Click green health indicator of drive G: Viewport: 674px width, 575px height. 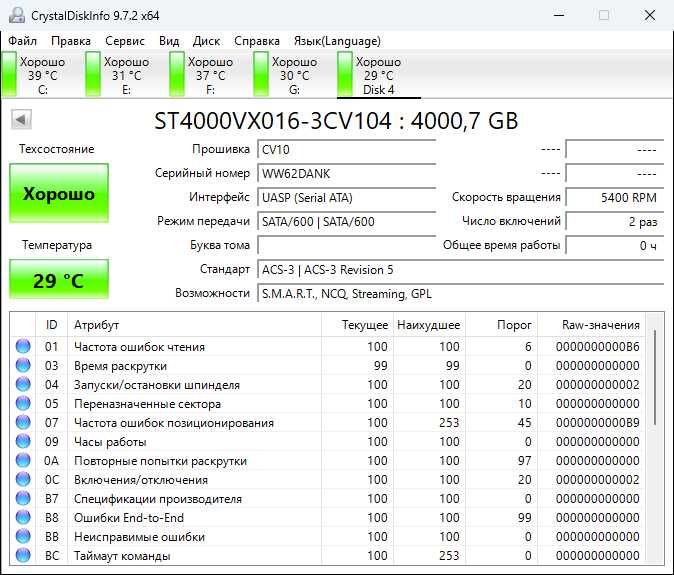click(x=261, y=74)
